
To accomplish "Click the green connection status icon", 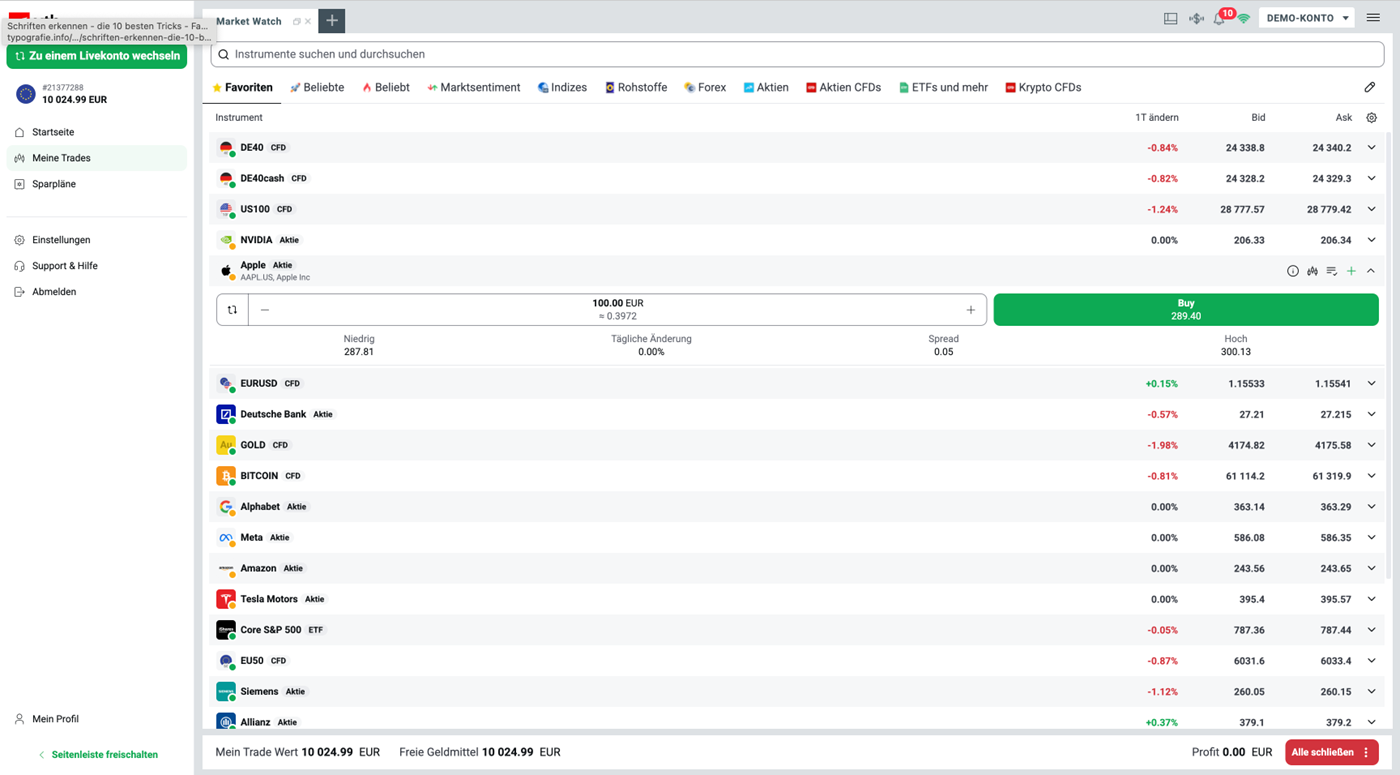I will [1244, 18].
